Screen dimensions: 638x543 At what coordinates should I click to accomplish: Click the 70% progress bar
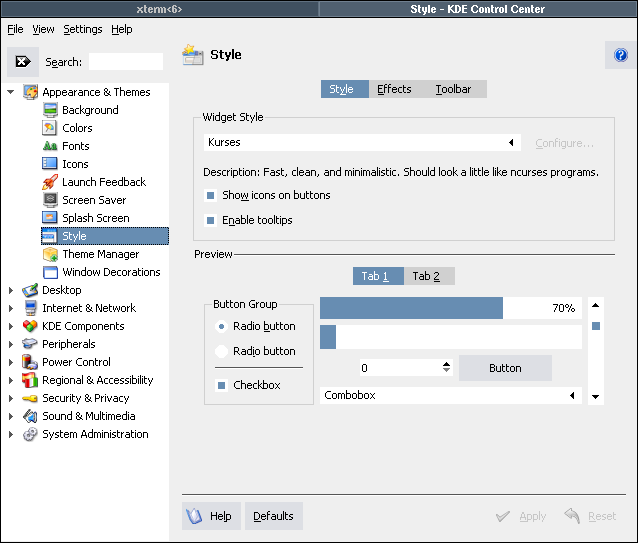point(451,308)
